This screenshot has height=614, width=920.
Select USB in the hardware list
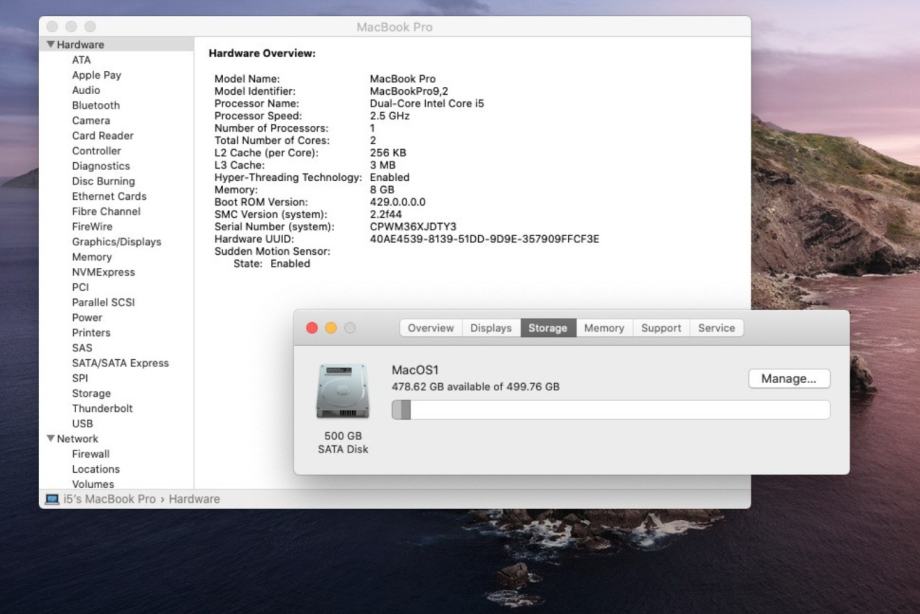click(x=82, y=423)
